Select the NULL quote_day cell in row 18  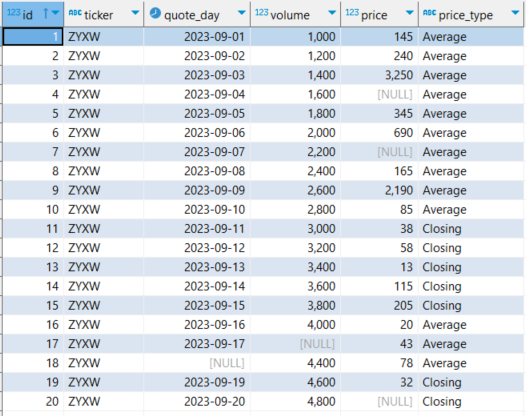(x=197, y=363)
